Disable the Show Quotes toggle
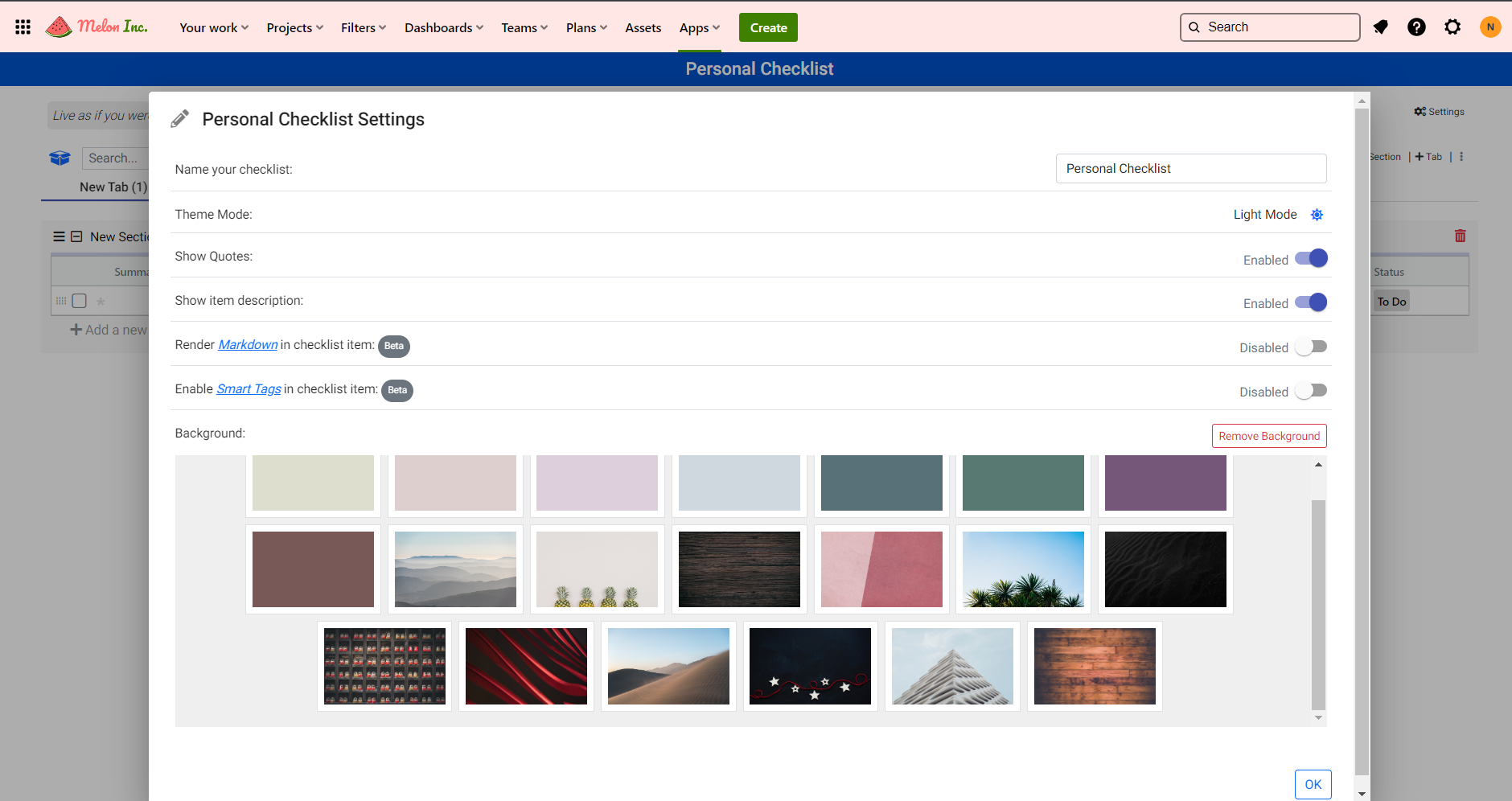The height and width of the screenshot is (801, 1512). pos(1311,259)
